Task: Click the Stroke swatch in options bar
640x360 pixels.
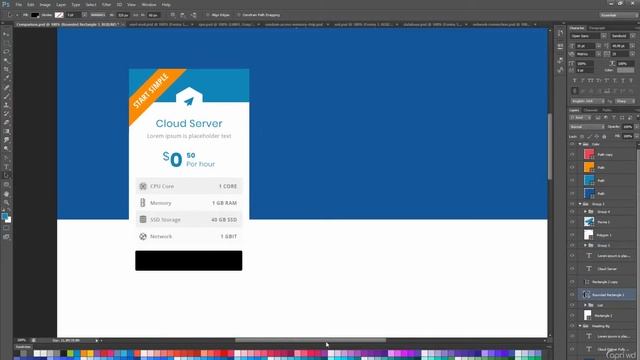Action: (x=59, y=15)
